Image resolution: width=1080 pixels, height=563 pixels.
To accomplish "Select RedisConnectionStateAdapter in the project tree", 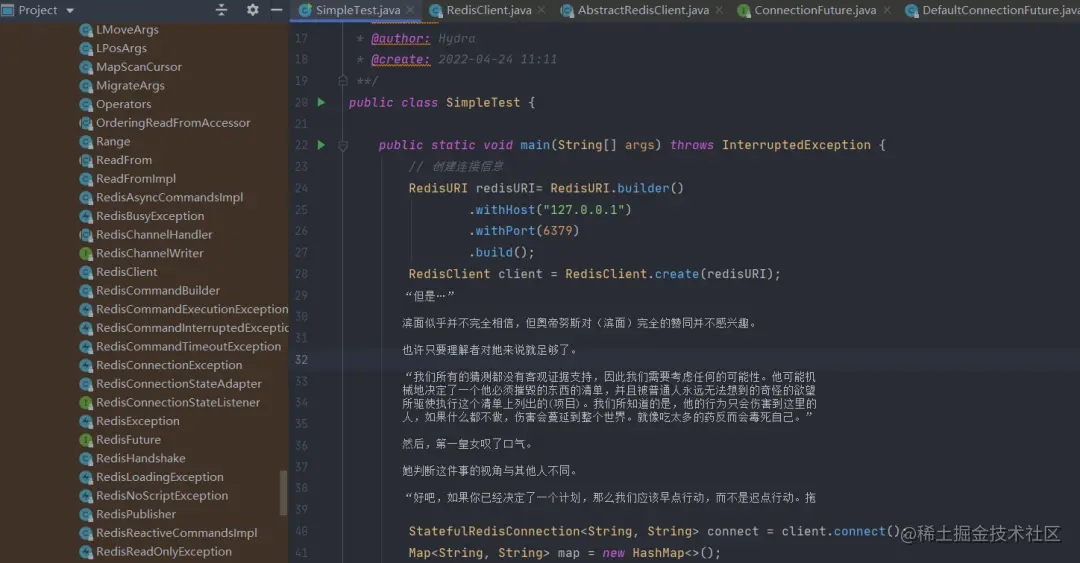I will pyautogui.click(x=178, y=383).
